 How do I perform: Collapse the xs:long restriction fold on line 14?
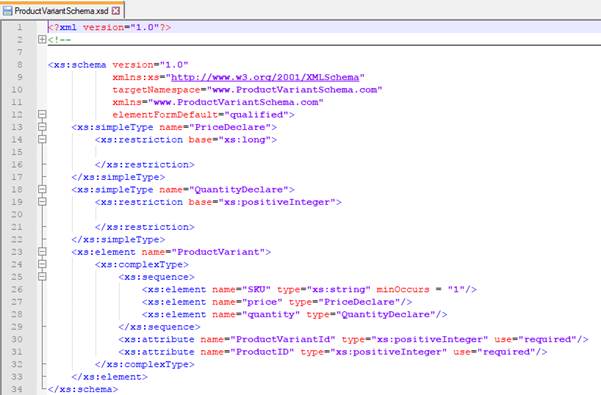(42, 139)
